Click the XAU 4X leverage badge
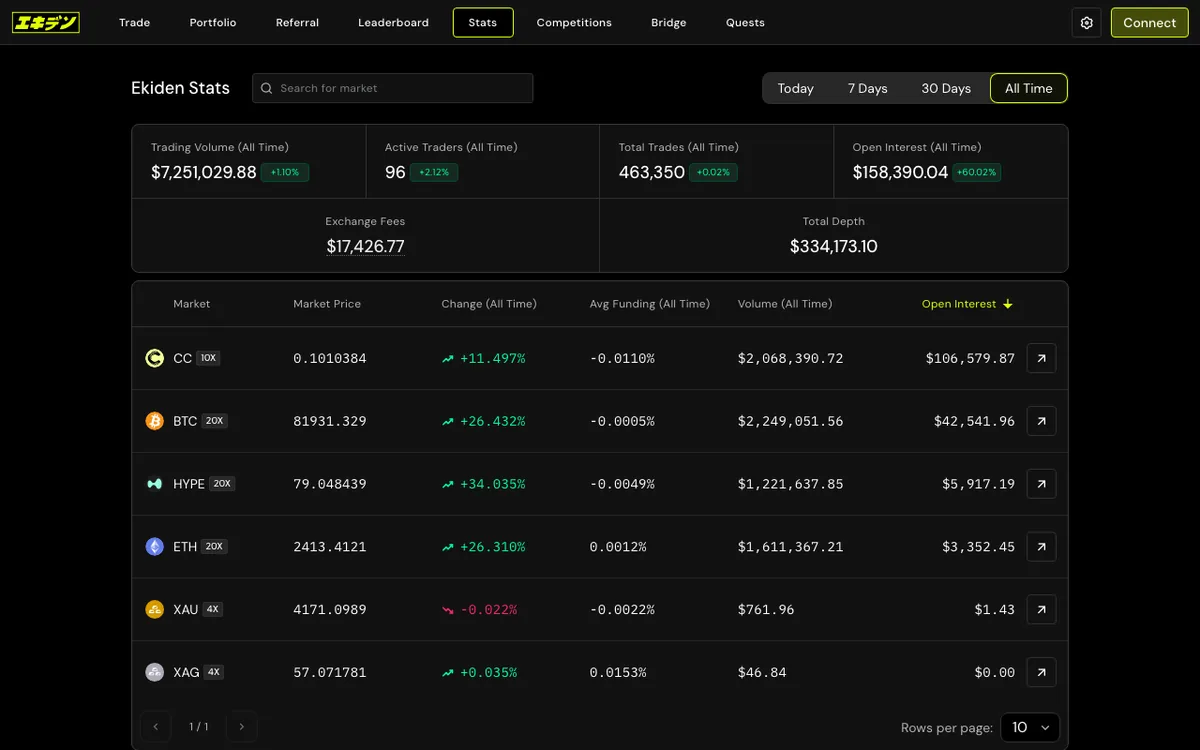 coord(213,609)
